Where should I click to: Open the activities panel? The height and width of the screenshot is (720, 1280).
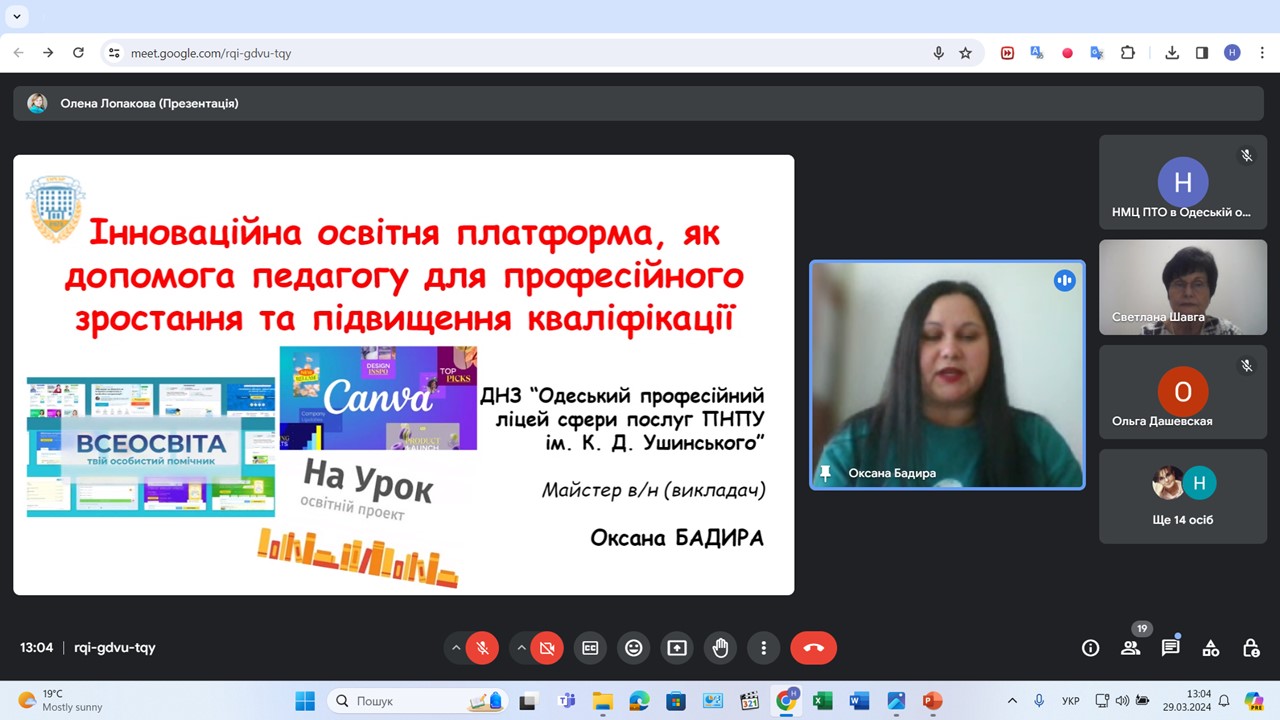click(1210, 648)
